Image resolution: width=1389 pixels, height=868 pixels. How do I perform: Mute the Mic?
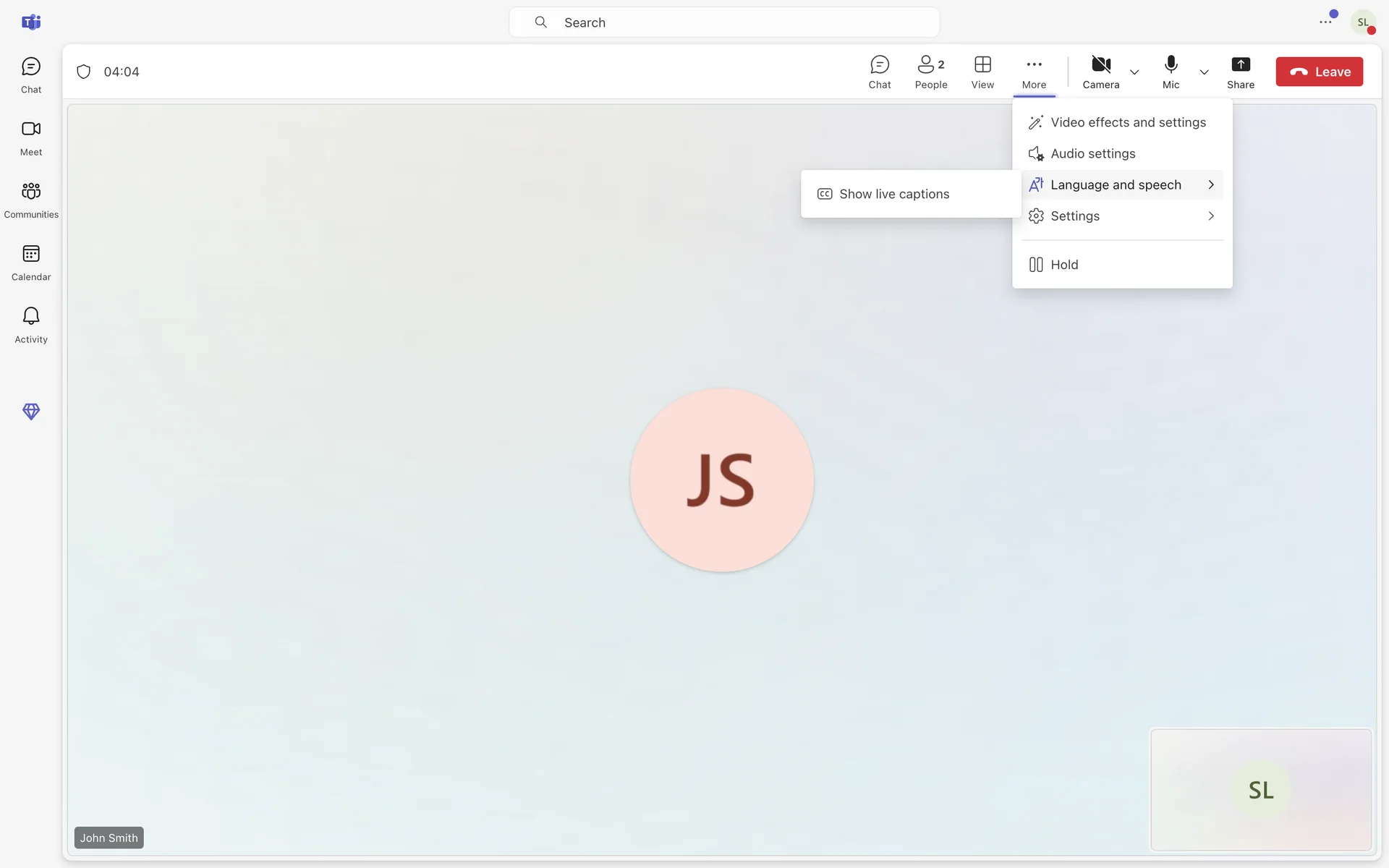pos(1171,72)
